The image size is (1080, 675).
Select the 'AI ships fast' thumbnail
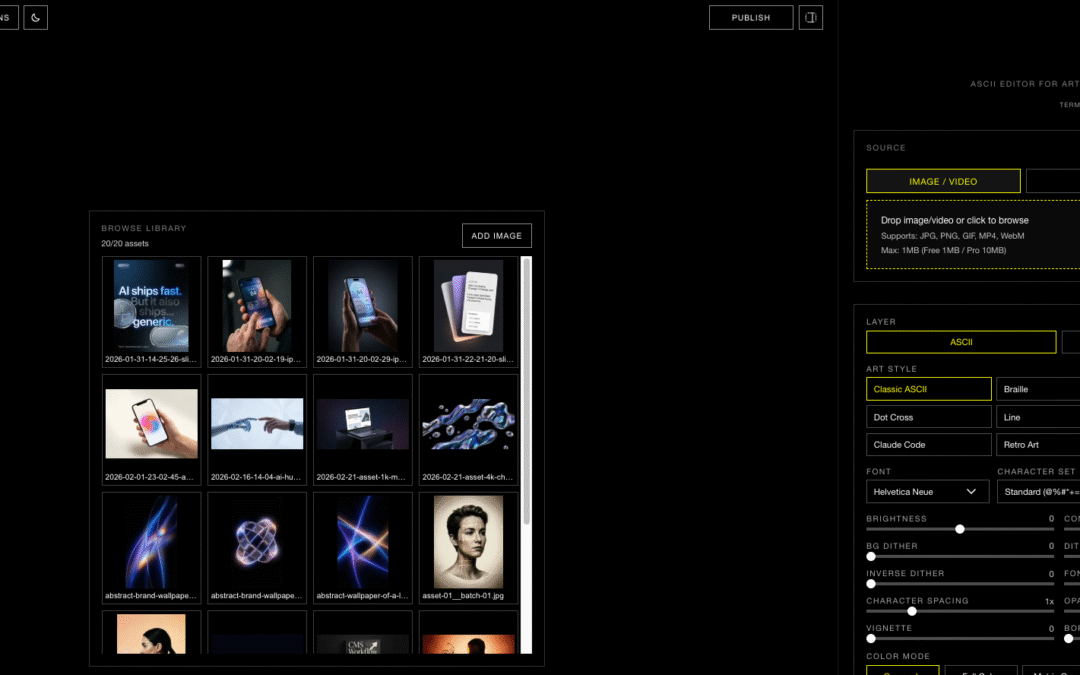(152, 312)
